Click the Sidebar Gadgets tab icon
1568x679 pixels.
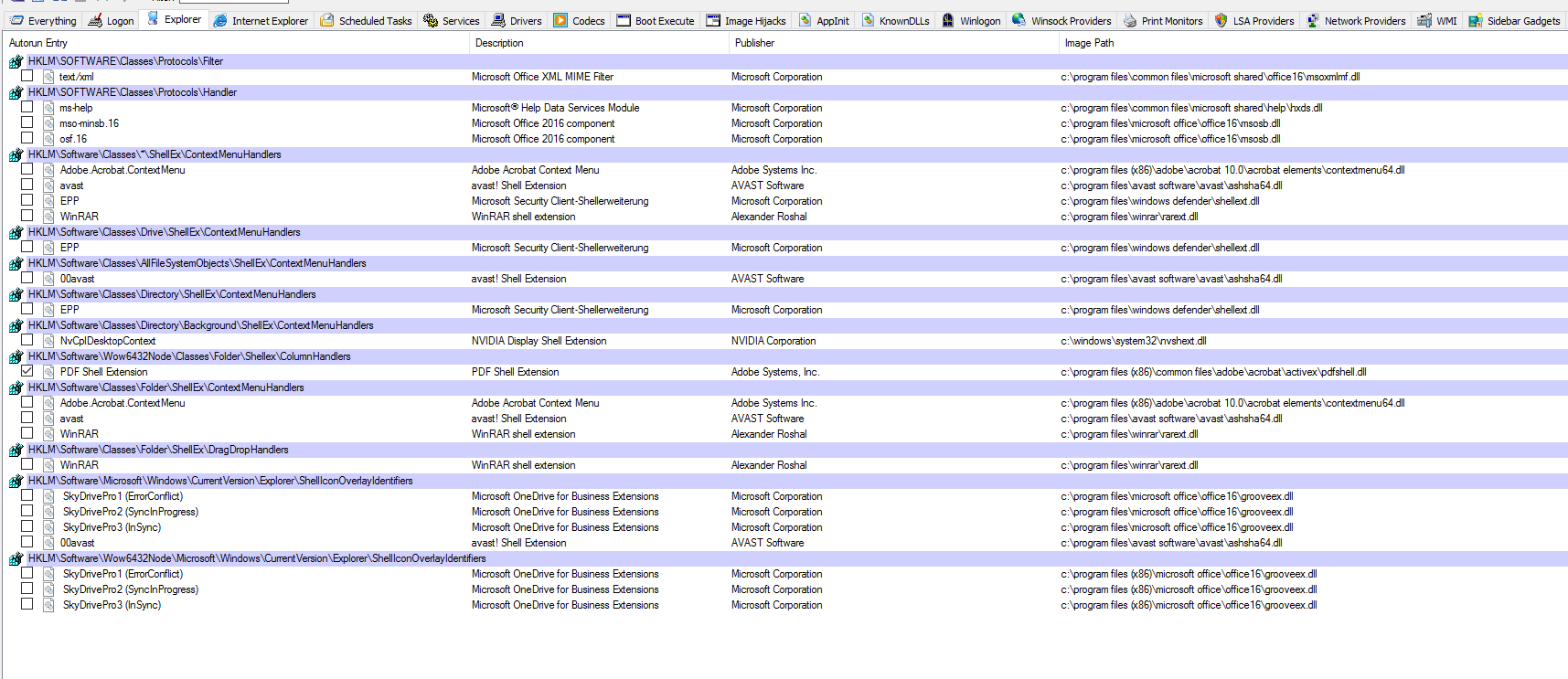1476,20
